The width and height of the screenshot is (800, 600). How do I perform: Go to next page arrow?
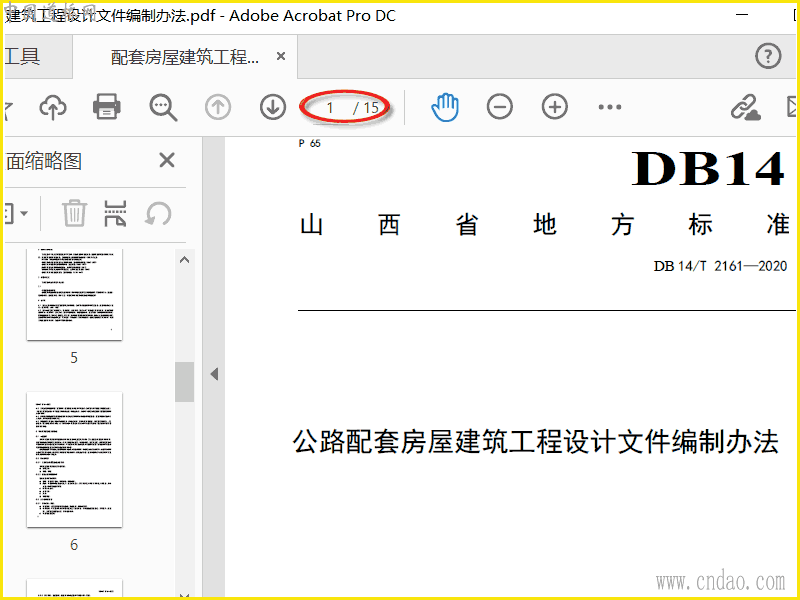click(x=273, y=107)
